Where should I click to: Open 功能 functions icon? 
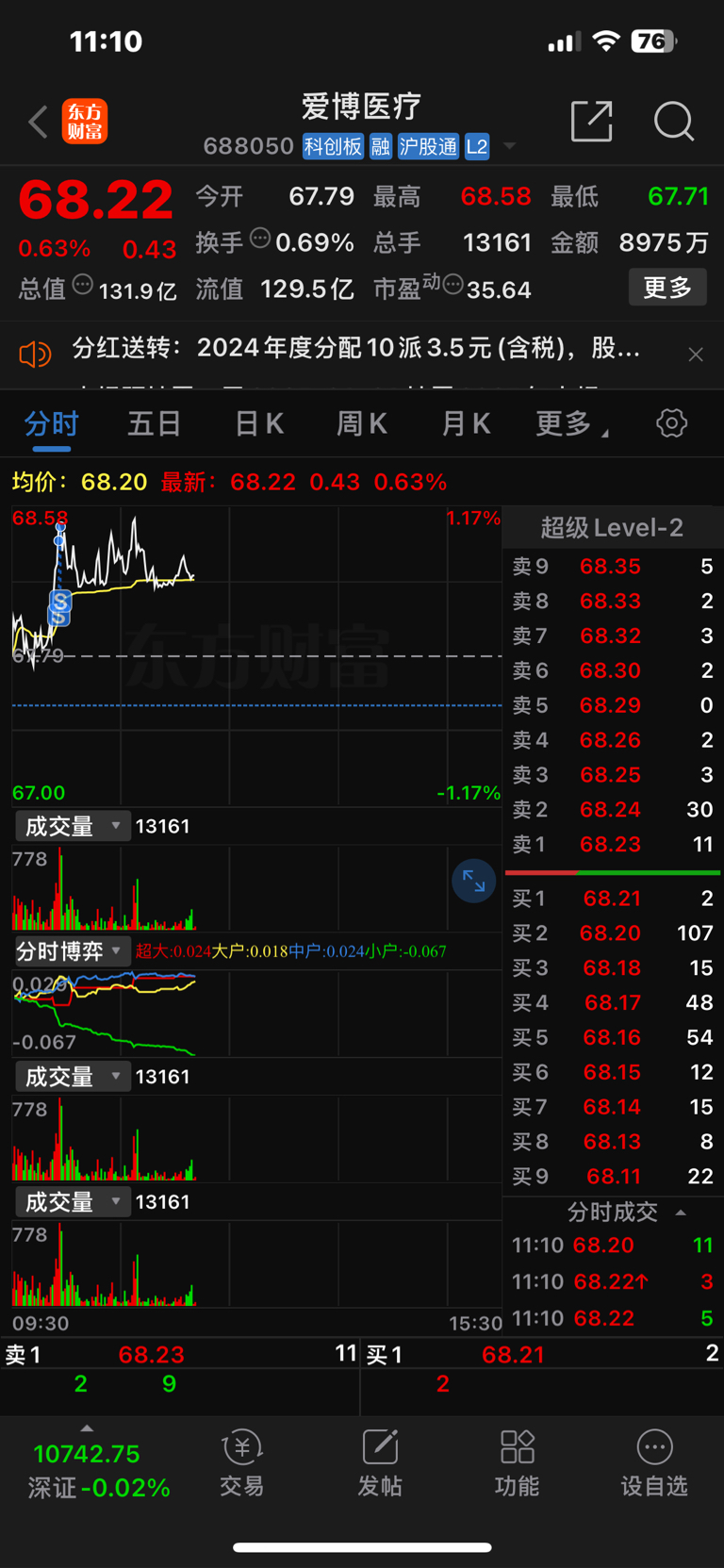pos(517,1462)
